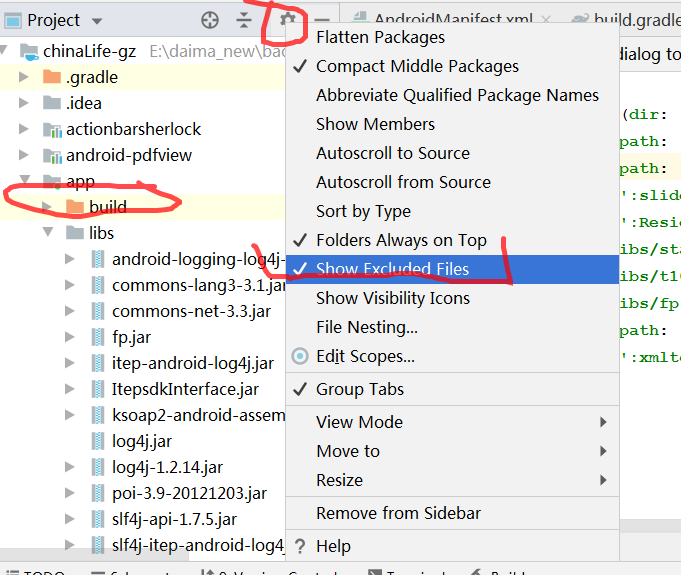Click the actionbarsherlock module icon

tap(53, 129)
